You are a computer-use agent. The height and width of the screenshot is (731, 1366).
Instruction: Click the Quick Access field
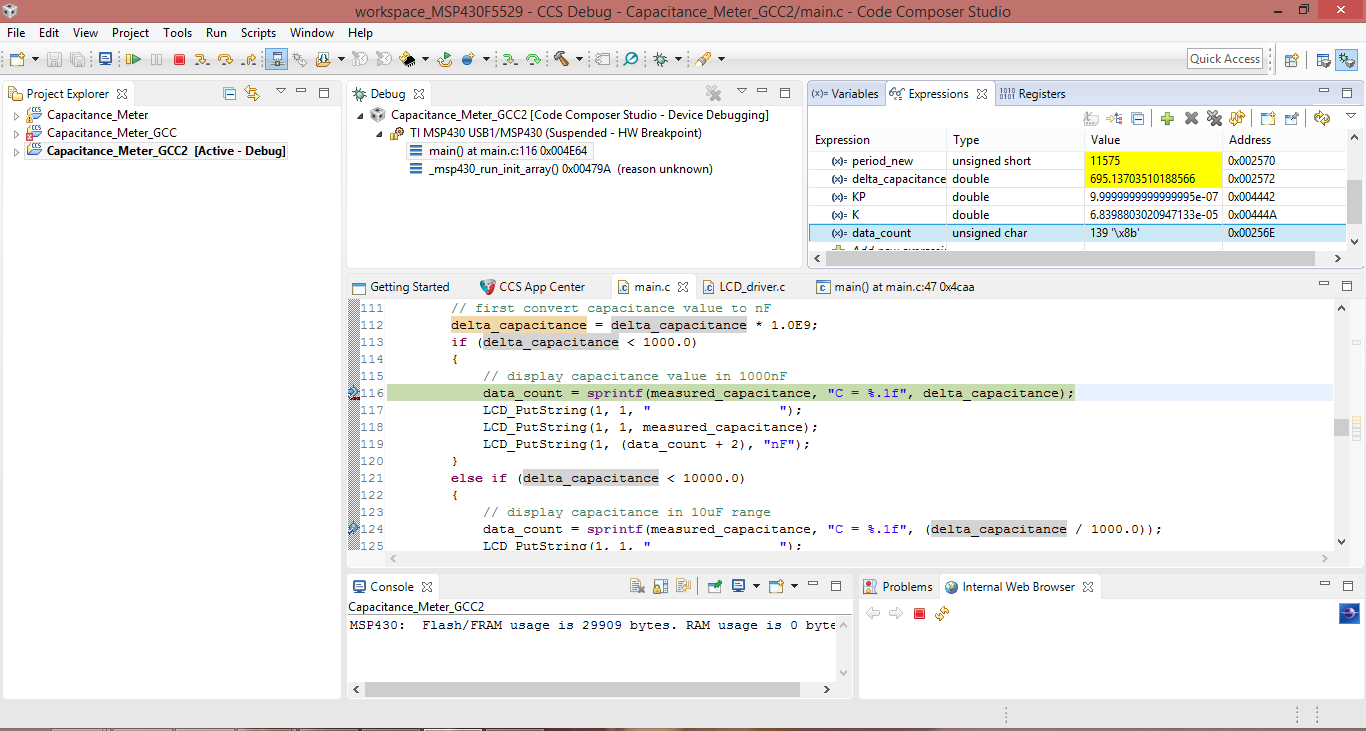tap(1225, 59)
